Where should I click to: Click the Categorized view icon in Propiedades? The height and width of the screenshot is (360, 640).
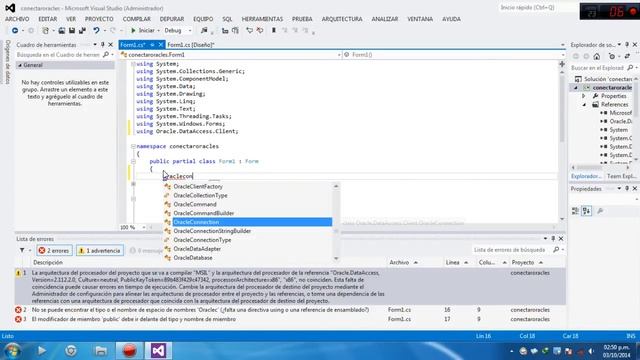pos(575,211)
